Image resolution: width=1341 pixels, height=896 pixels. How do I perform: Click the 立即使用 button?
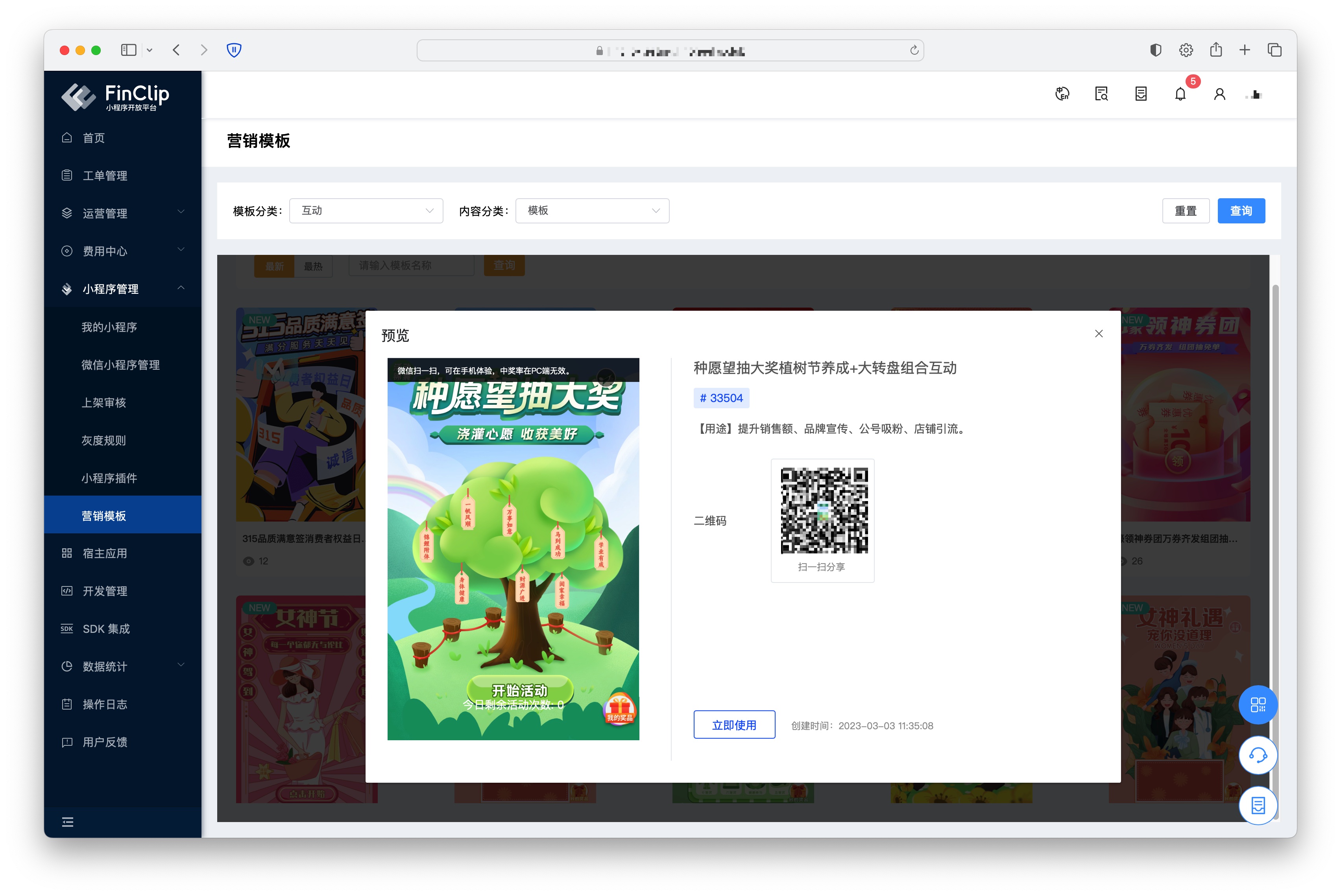click(x=734, y=725)
